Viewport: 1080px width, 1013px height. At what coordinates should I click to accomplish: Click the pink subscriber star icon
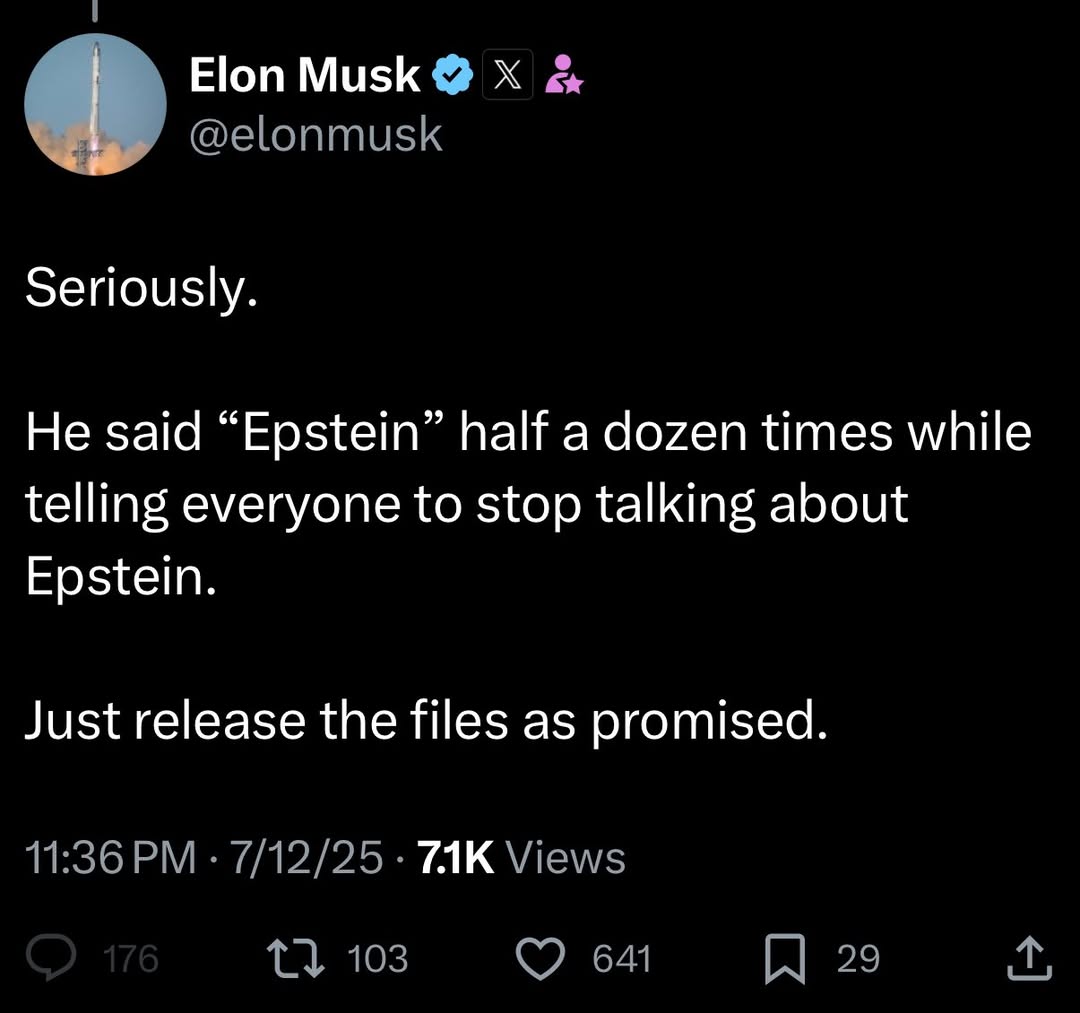tap(563, 74)
